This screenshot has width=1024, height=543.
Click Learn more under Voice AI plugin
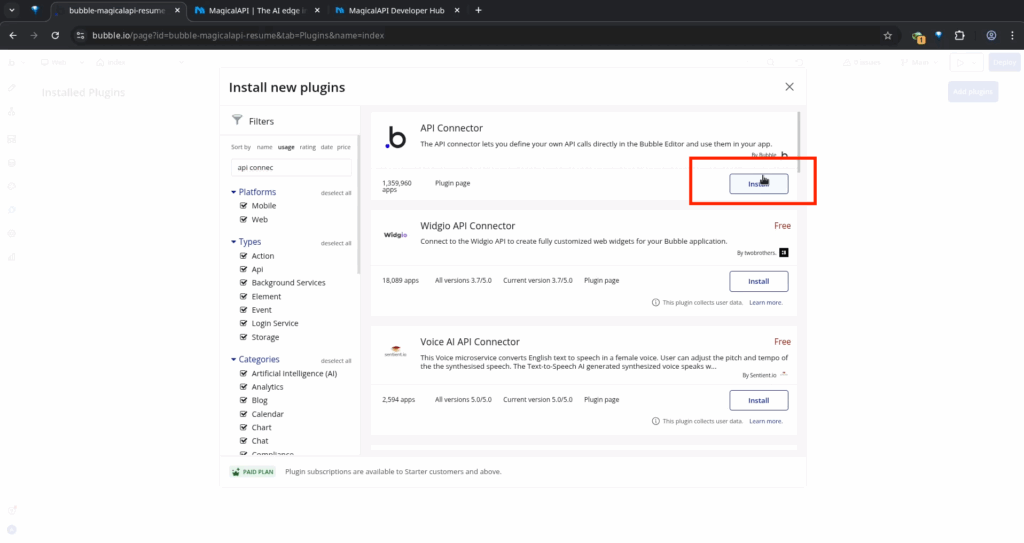pyautogui.click(x=765, y=421)
